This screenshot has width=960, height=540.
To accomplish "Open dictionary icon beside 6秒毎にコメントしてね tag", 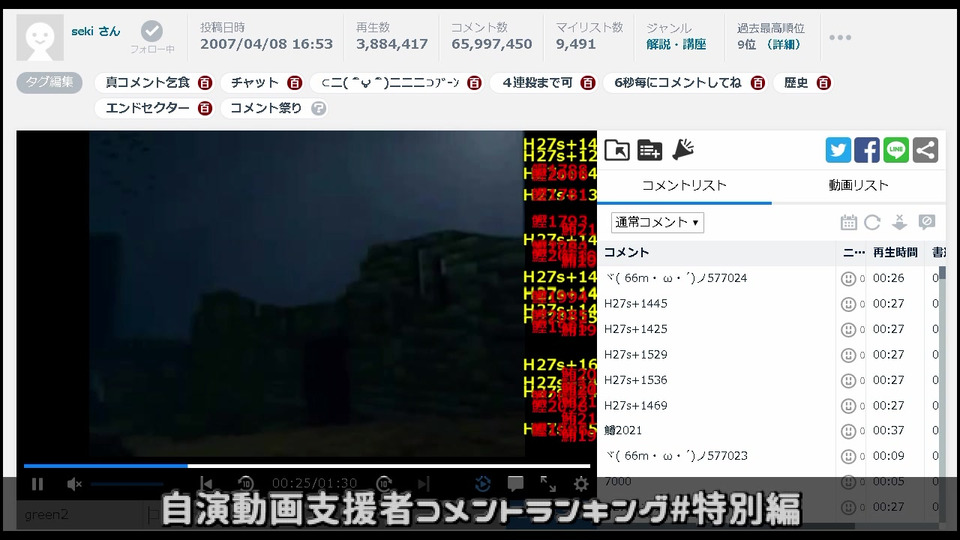I will click(757, 83).
